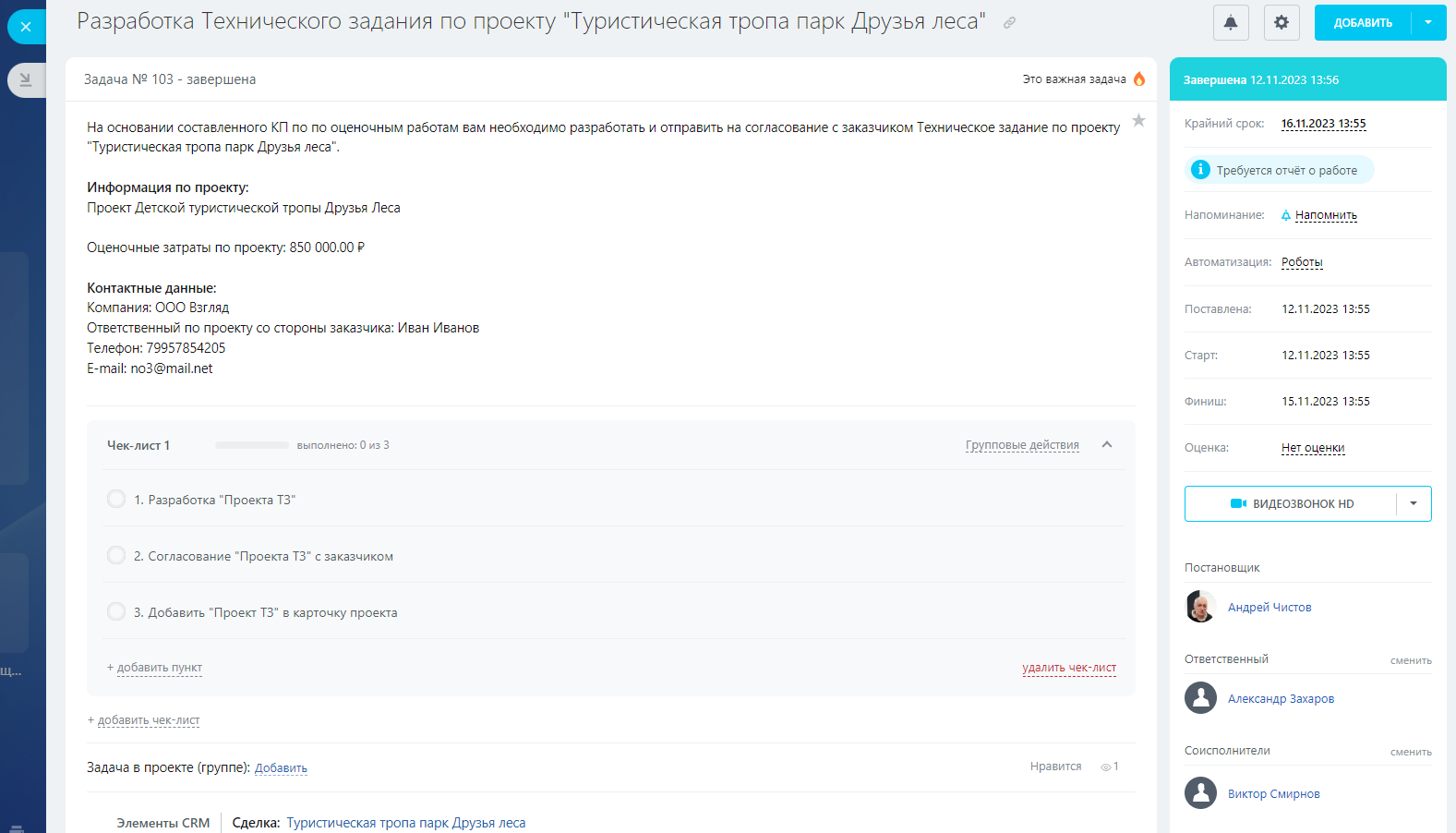Toggle the important task flame icon
The height and width of the screenshot is (833, 1456).
1139,79
